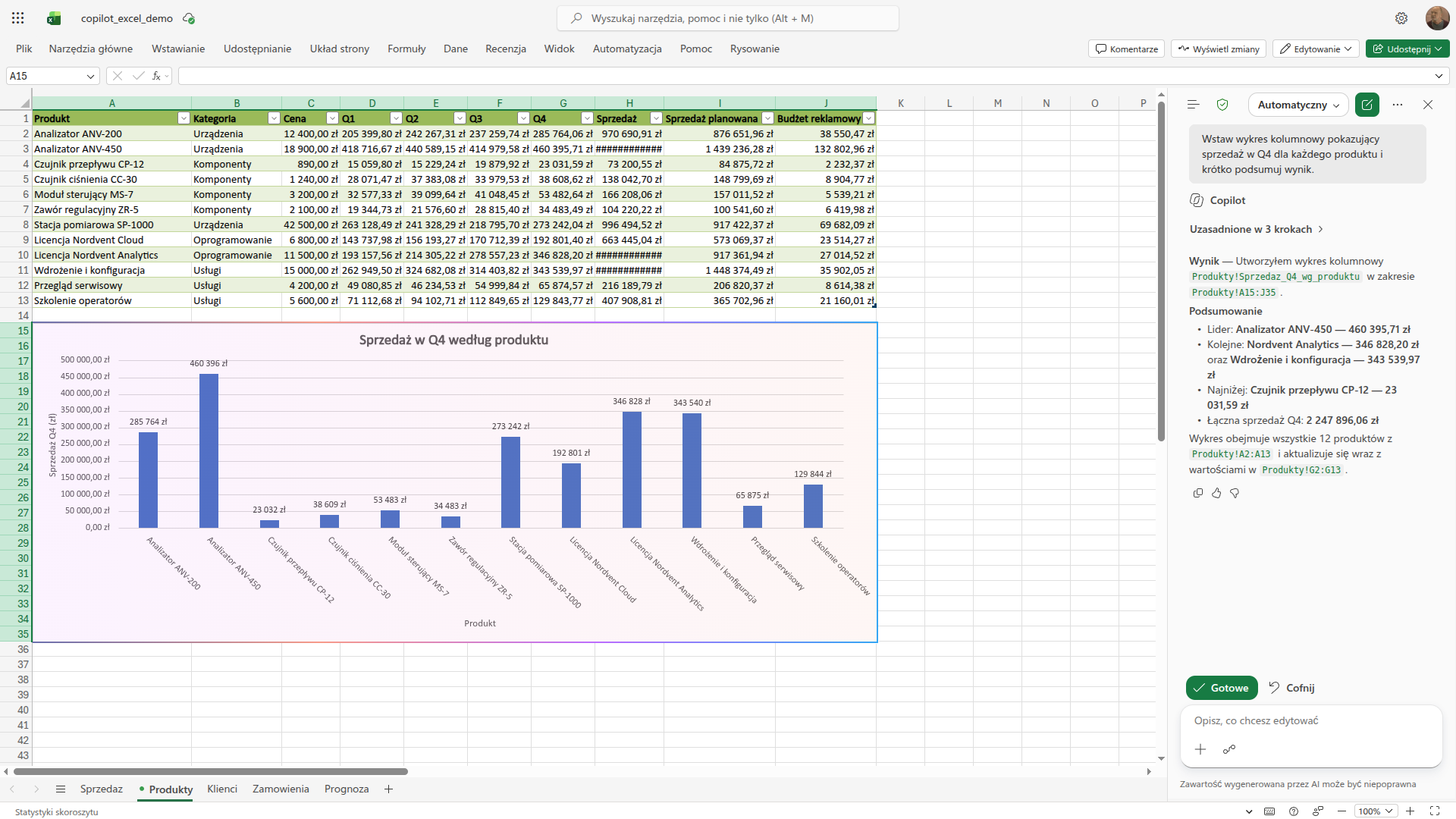
Task: Open the Dane tab
Action: click(x=456, y=49)
